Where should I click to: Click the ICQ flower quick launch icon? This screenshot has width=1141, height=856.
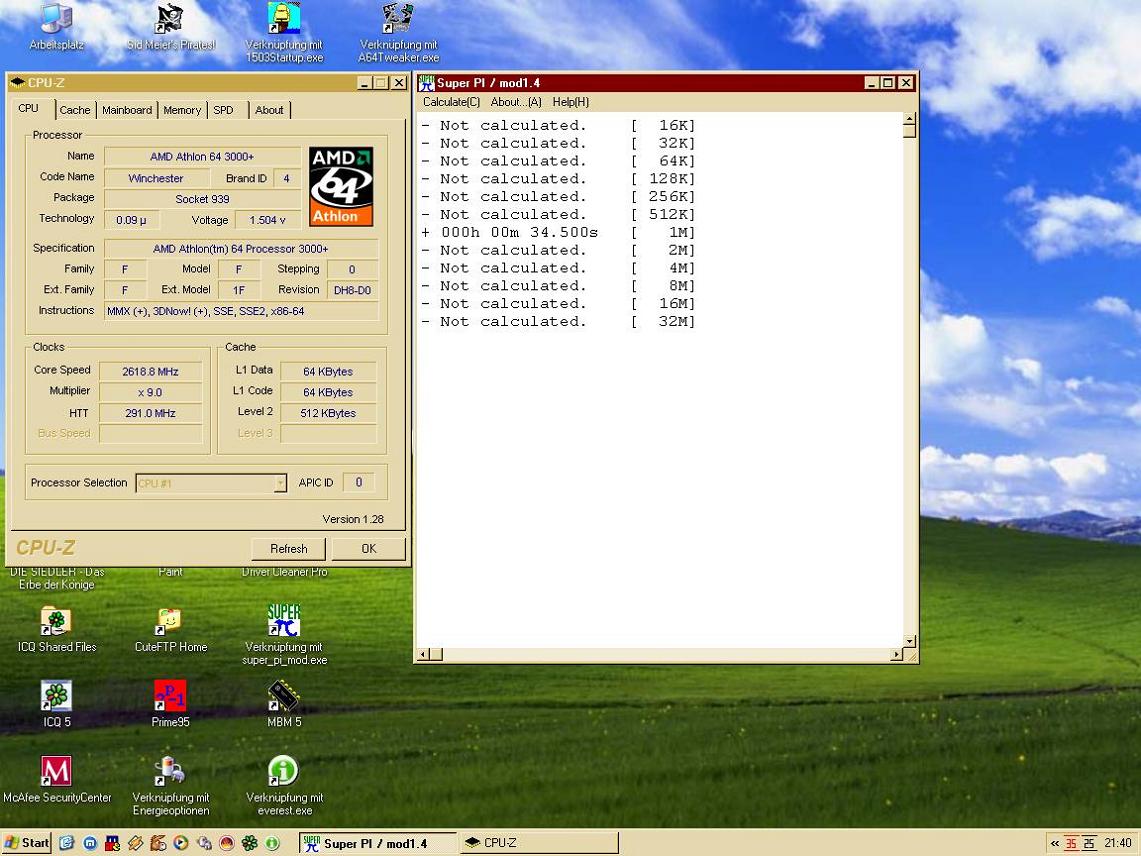pos(250,843)
